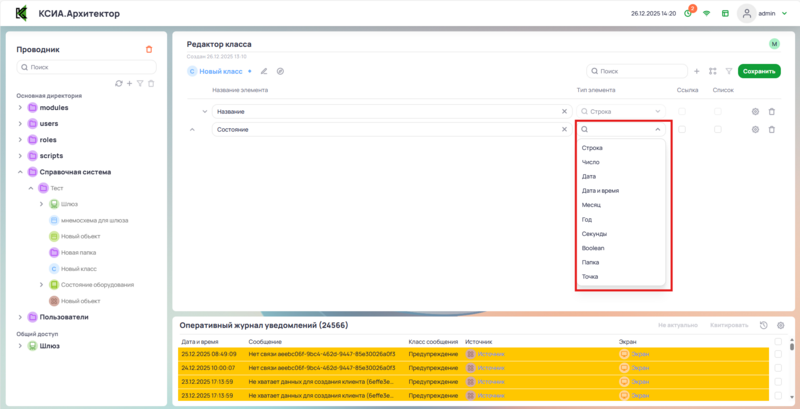The width and height of the screenshot is (800, 409).
Task: Click the notifications bell with orange badge
Action: pyautogui.click(x=688, y=14)
